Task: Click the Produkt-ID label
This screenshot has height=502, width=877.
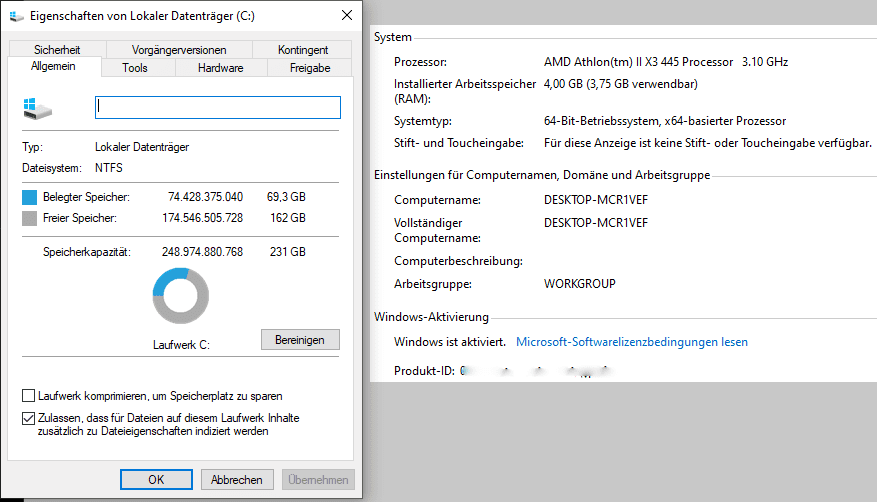Action: pyautogui.click(x=425, y=371)
